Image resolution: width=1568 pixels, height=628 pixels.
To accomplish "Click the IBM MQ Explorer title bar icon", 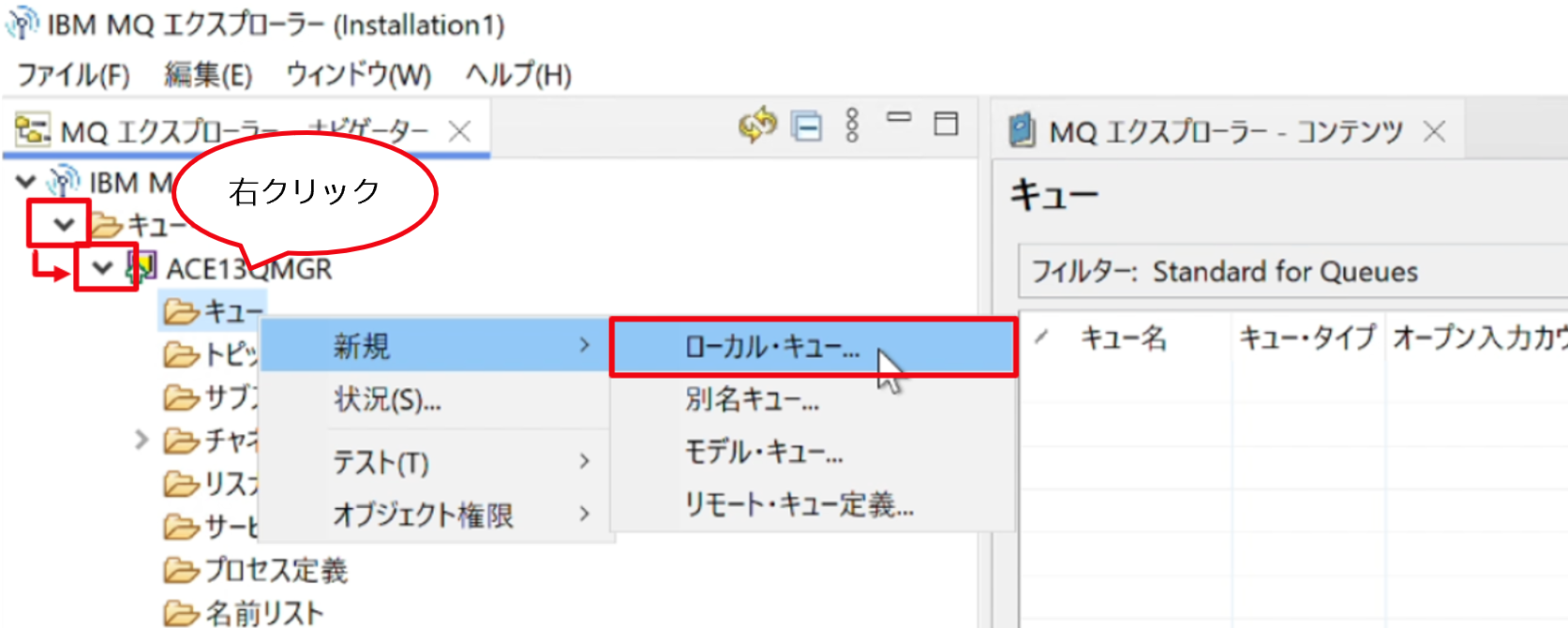I will [x=23, y=23].
